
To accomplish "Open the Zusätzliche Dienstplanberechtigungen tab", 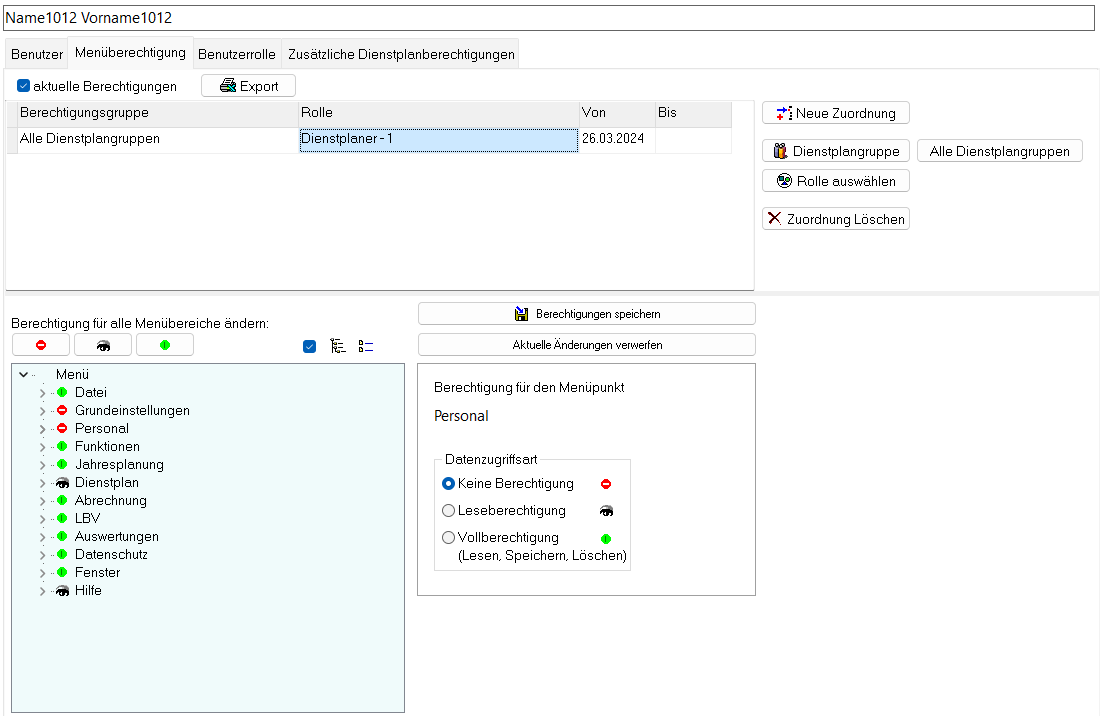I will [x=401, y=55].
